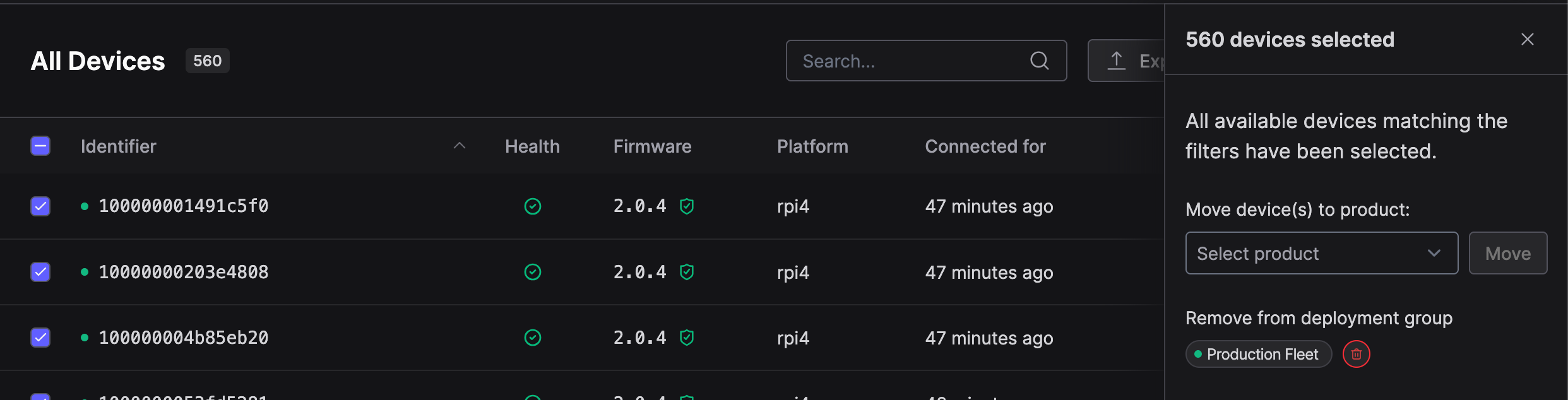Click the search magnifier icon

1040,61
